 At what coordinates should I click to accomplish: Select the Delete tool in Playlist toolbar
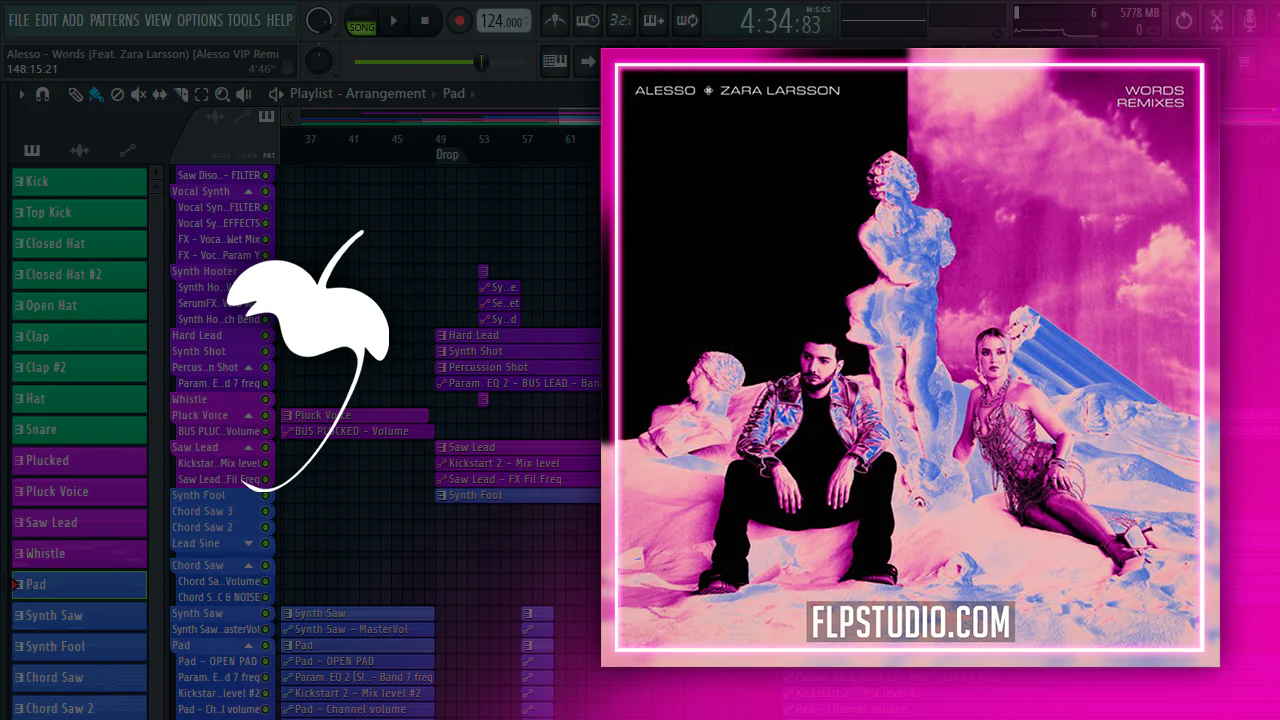pyautogui.click(x=117, y=94)
